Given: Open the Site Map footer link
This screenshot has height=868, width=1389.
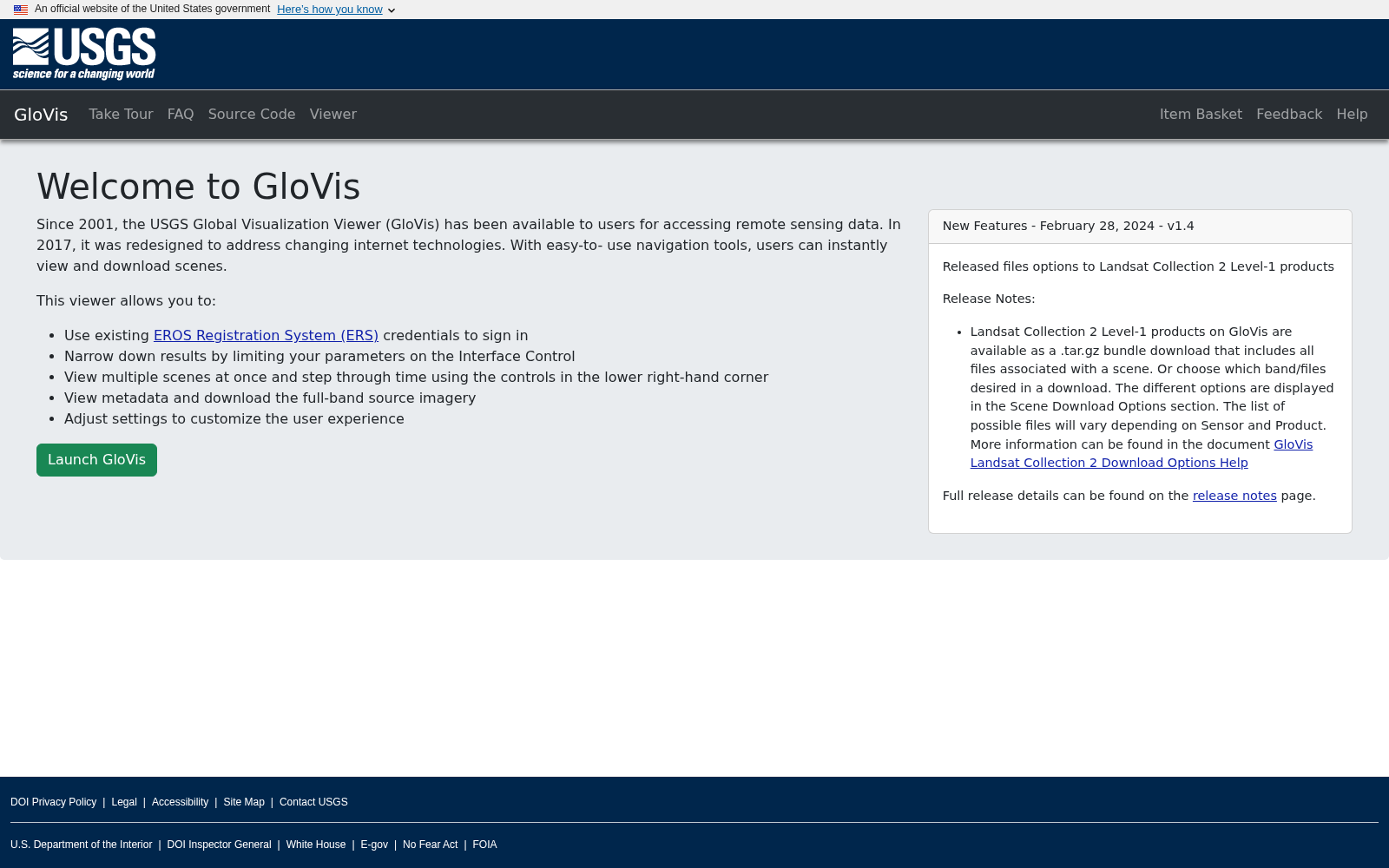Looking at the screenshot, I should pyautogui.click(x=244, y=802).
